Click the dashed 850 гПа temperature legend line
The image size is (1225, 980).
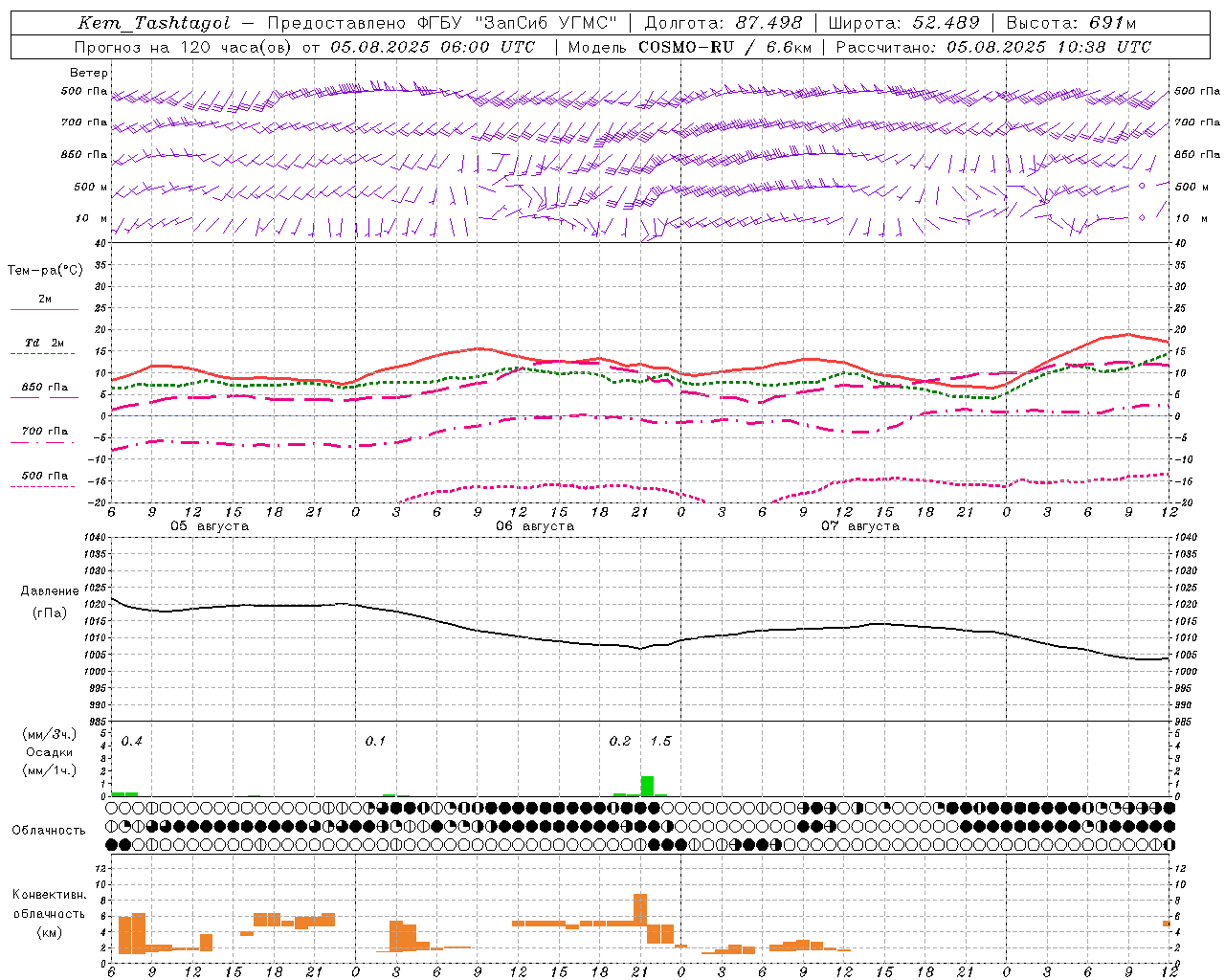(42, 397)
